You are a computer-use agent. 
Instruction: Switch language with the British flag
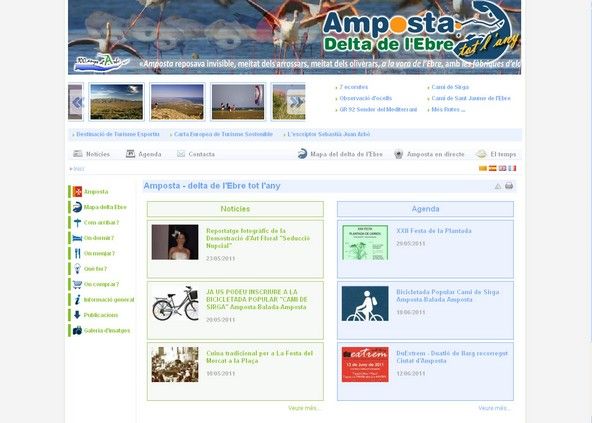click(x=503, y=168)
